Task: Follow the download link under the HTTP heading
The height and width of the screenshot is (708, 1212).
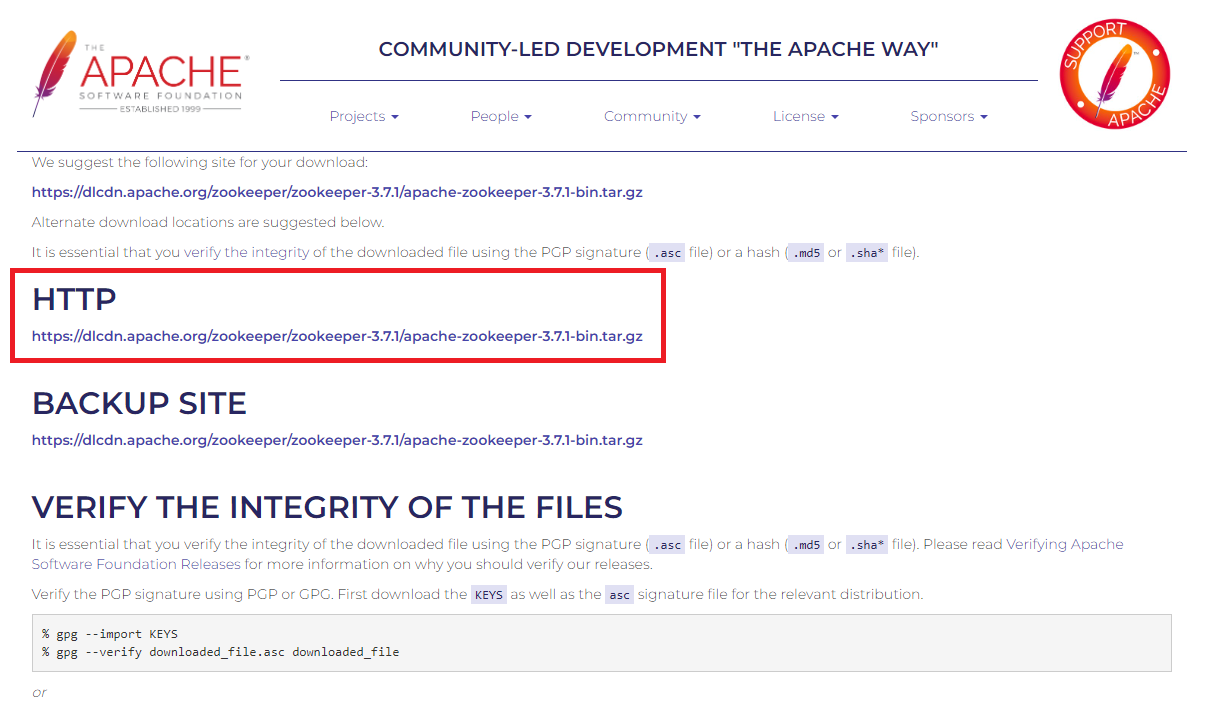Action: point(337,336)
